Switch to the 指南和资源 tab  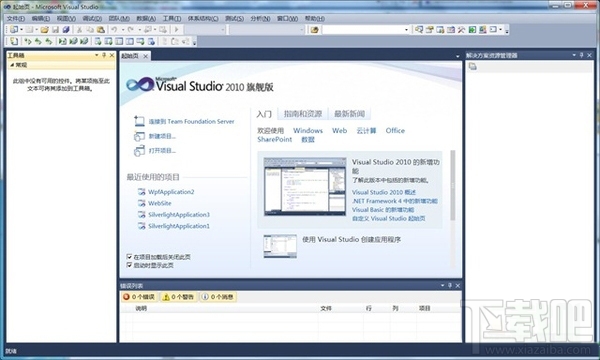(303, 114)
